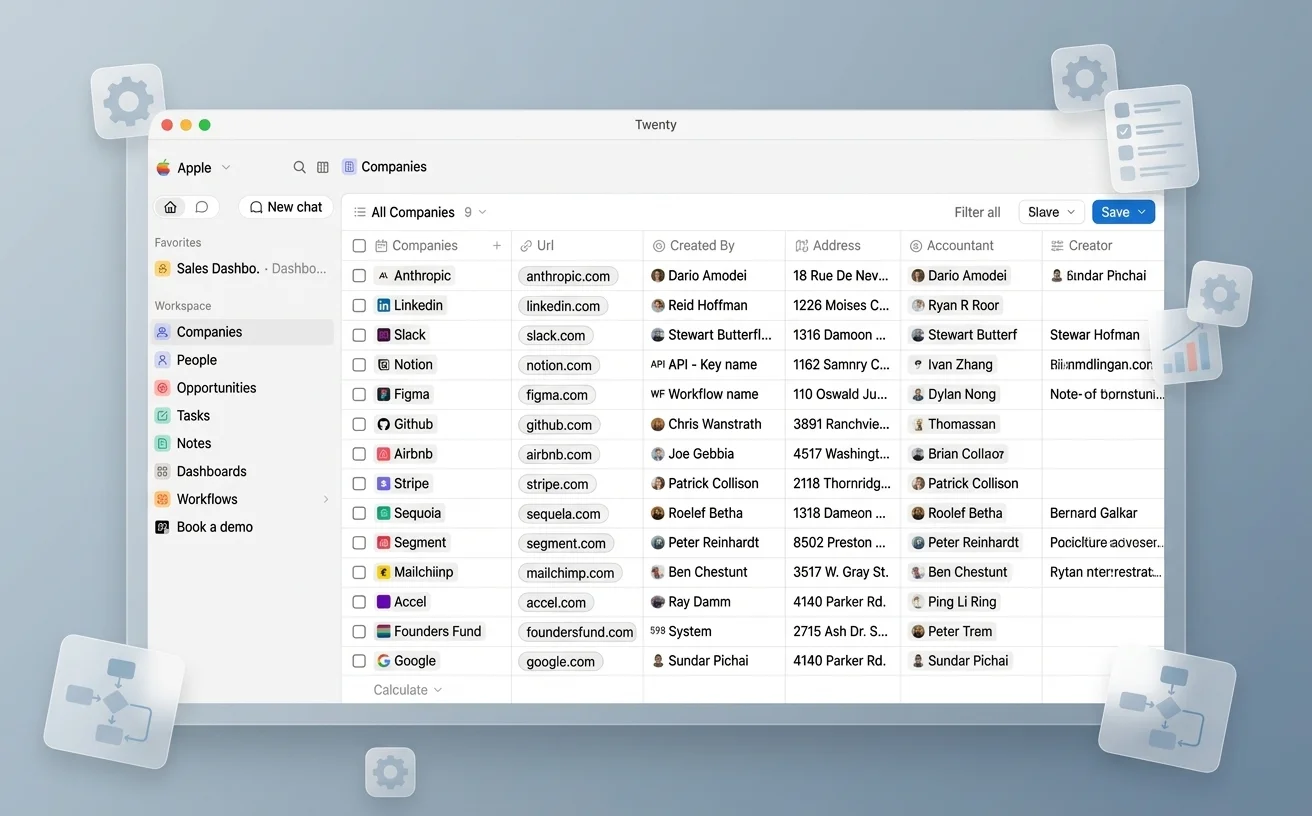
Task: Start a New chat
Action: click(286, 207)
